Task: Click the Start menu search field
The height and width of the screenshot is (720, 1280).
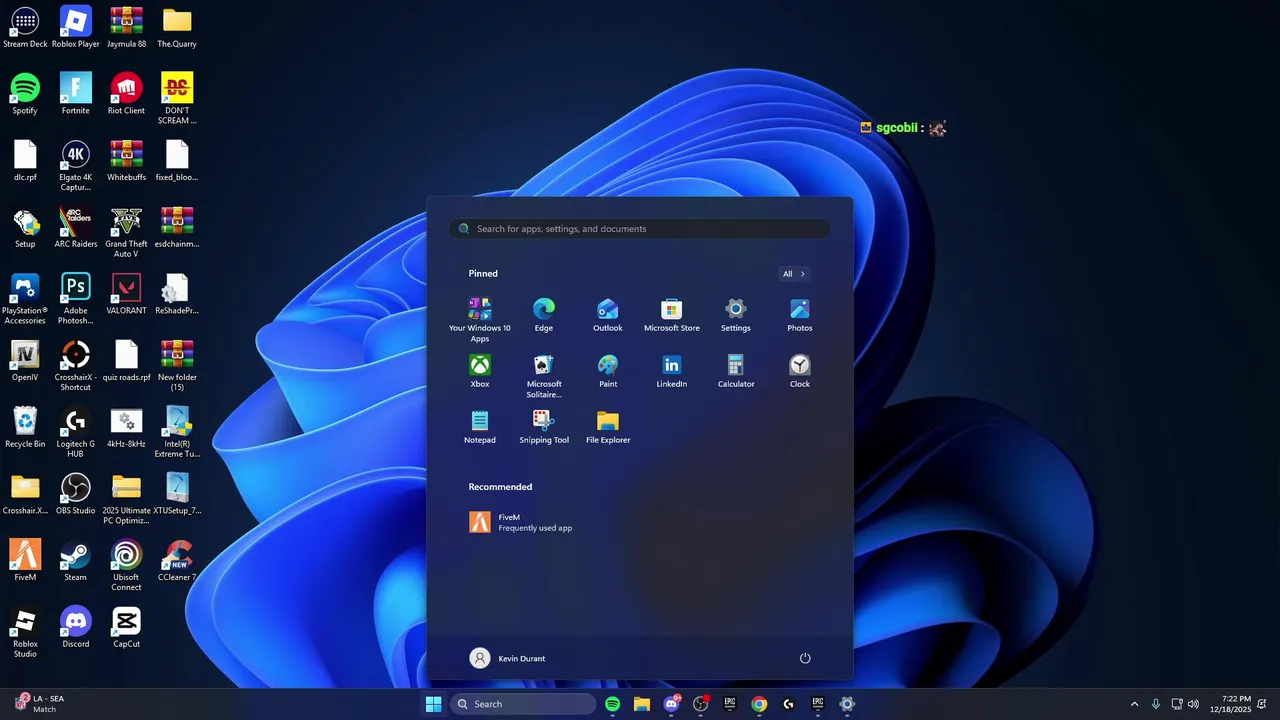Action: click(640, 229)
